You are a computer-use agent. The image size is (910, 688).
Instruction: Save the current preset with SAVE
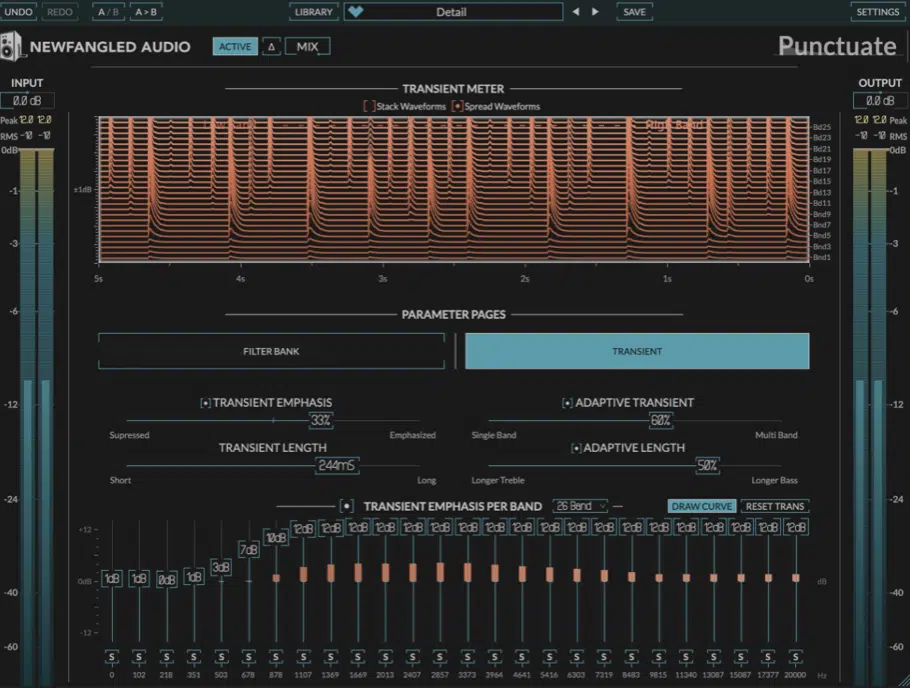(x=634, y=12)
